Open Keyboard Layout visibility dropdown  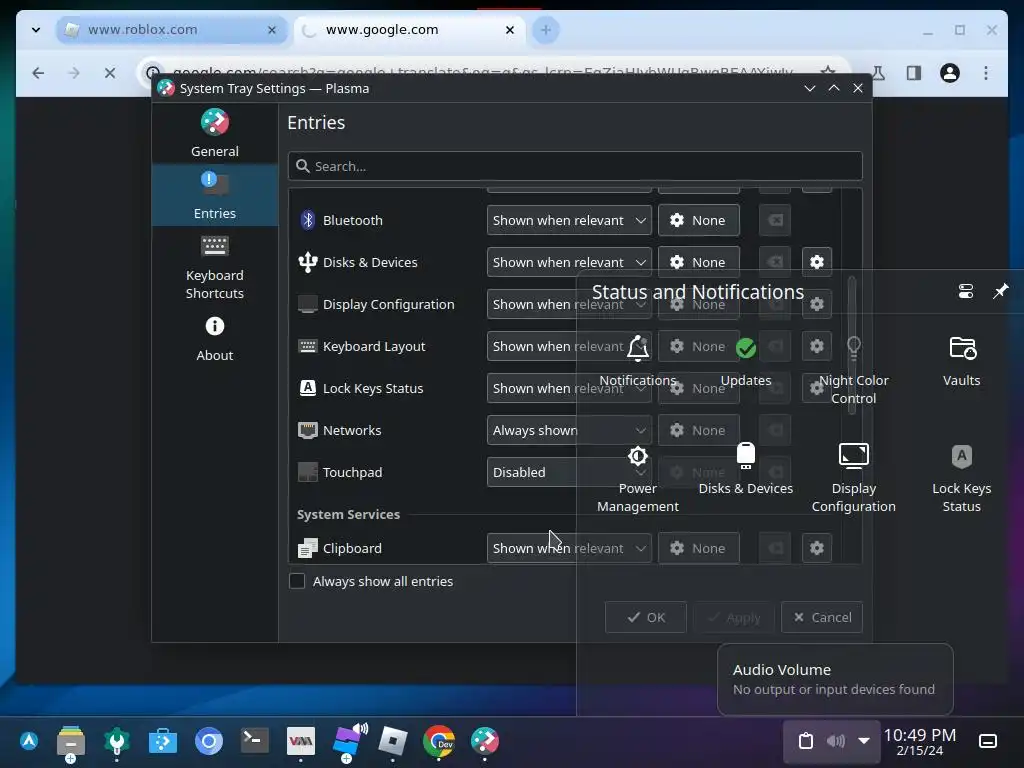pyautogui.click(x=569, y=346)
